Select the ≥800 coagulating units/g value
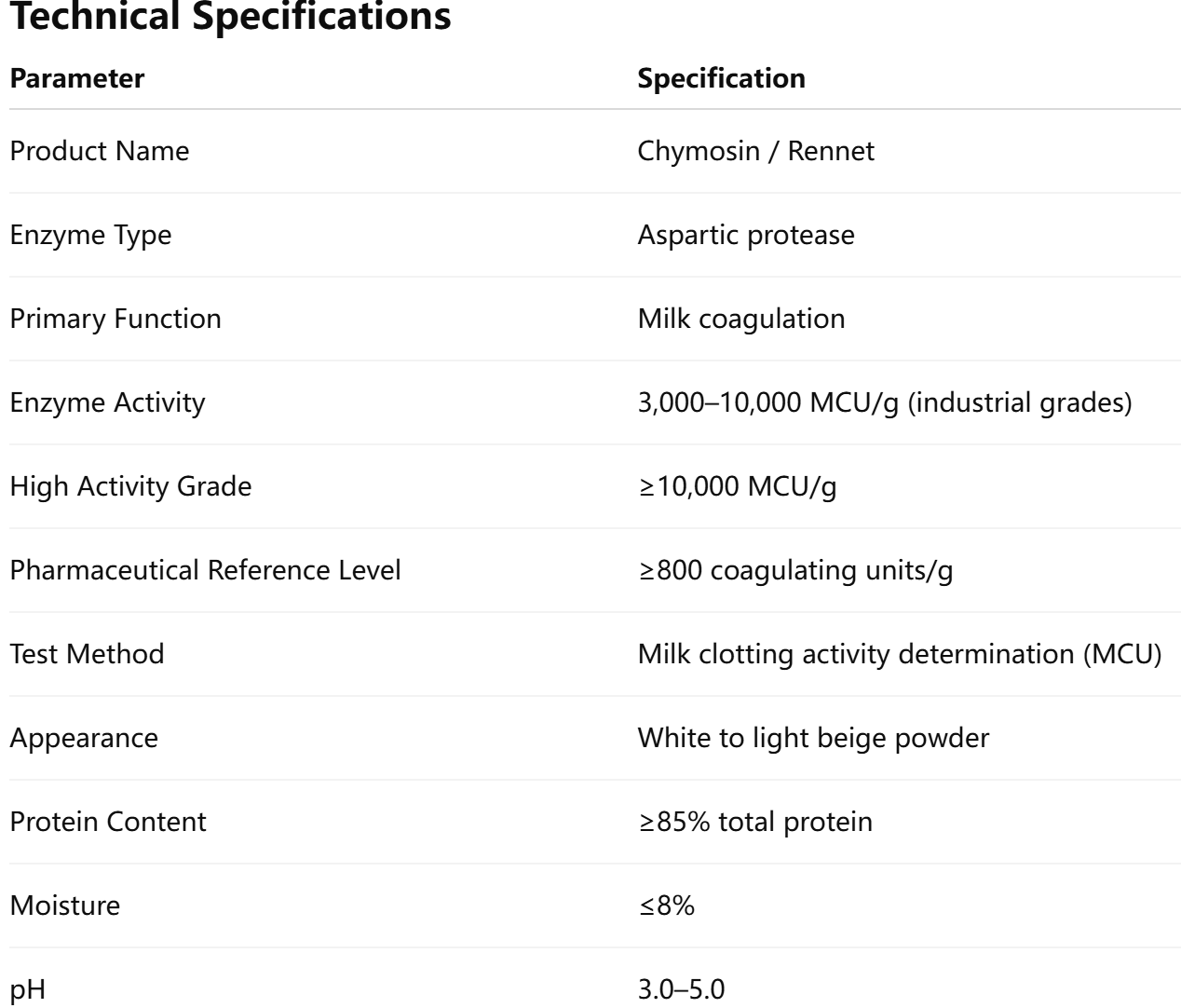Image resolution: width=1181 pixels, height=1008 pixels. 794,570
